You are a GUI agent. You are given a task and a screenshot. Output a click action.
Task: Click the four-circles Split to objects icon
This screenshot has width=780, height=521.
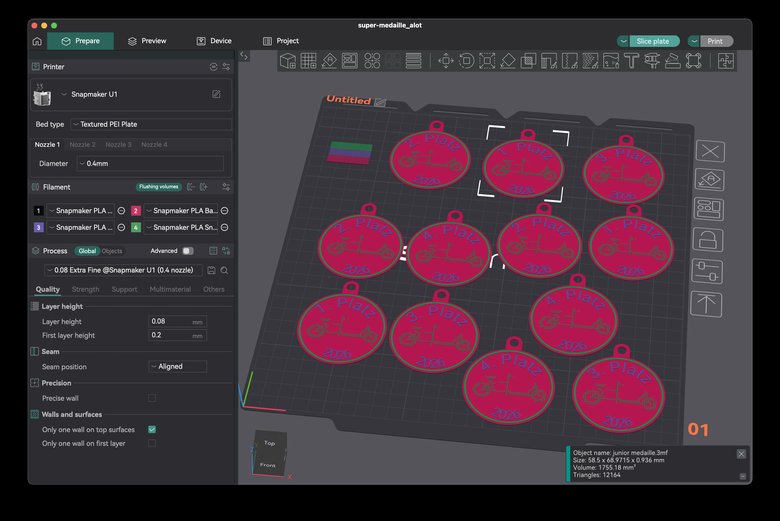point(372,61)
